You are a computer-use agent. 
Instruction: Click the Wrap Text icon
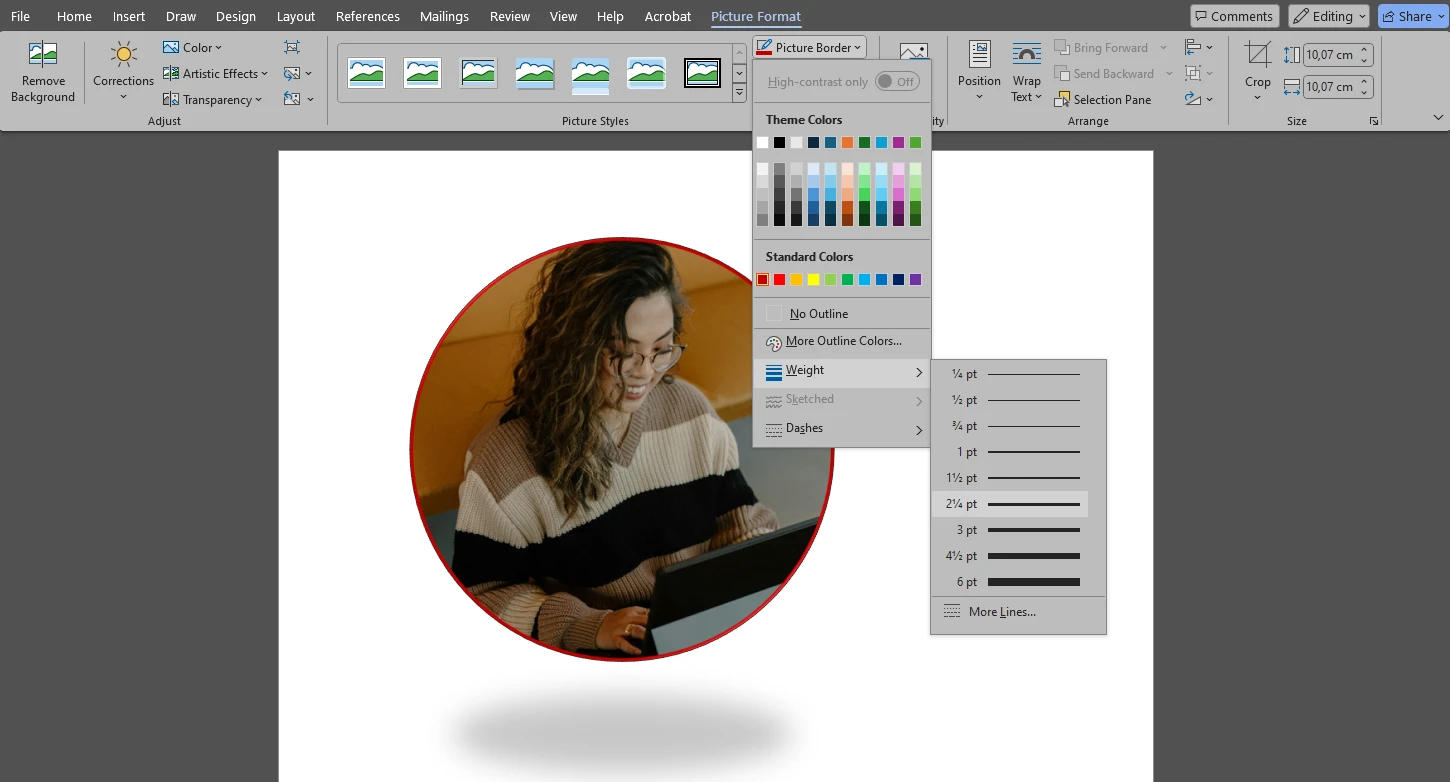[1027, 54]
